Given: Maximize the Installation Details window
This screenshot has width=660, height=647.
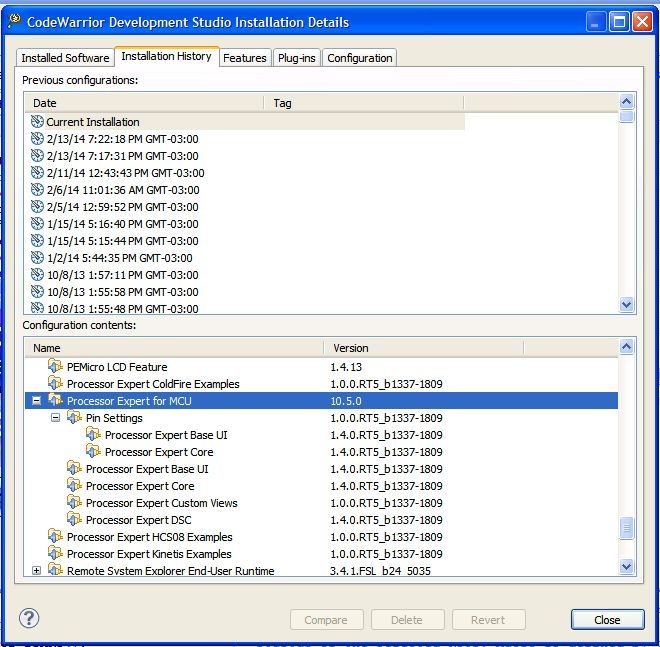Looking at the screenshot, I should (620, 21).
